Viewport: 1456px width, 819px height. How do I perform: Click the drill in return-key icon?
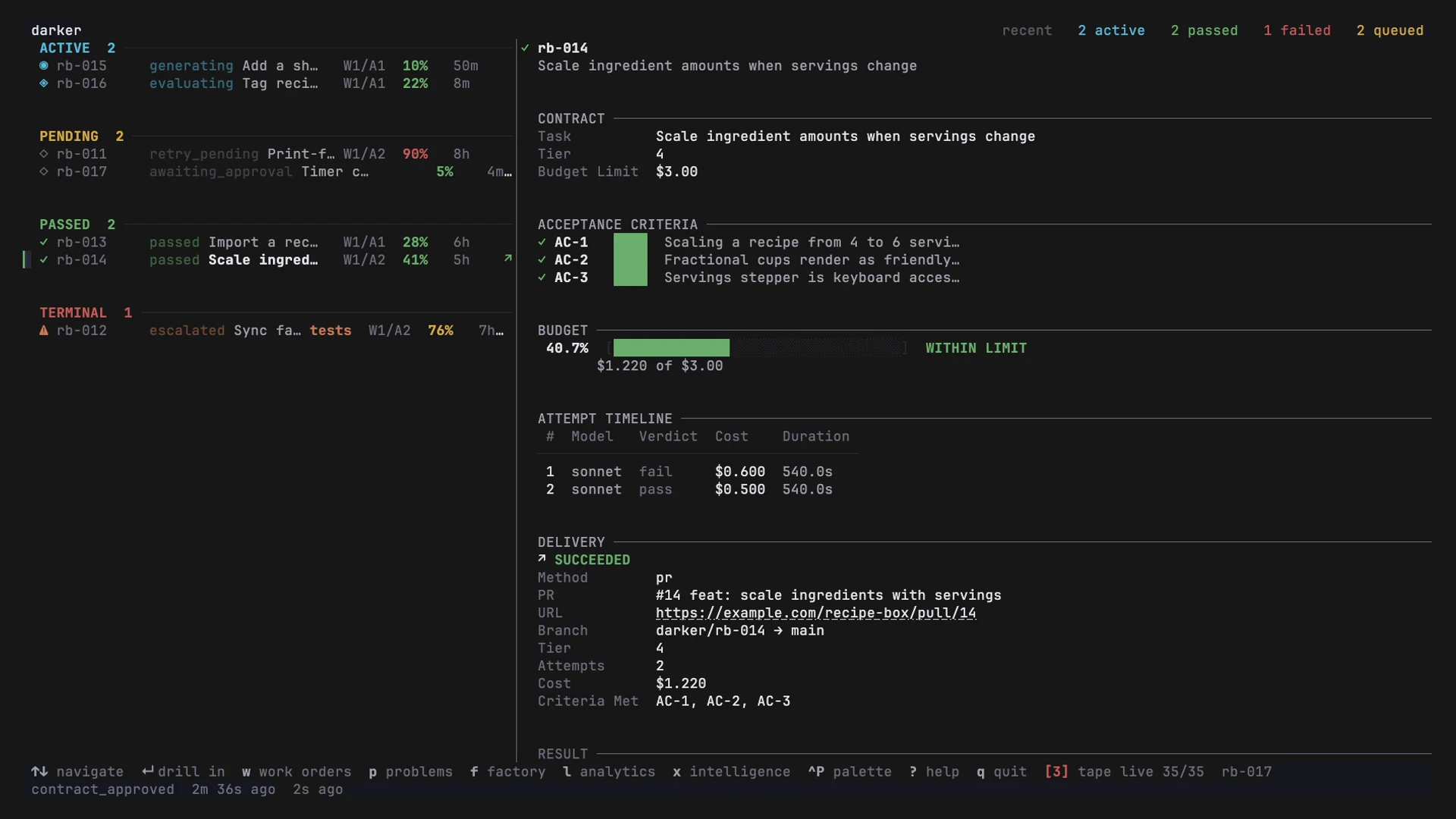pyautogui.click(x=148, y=772)
